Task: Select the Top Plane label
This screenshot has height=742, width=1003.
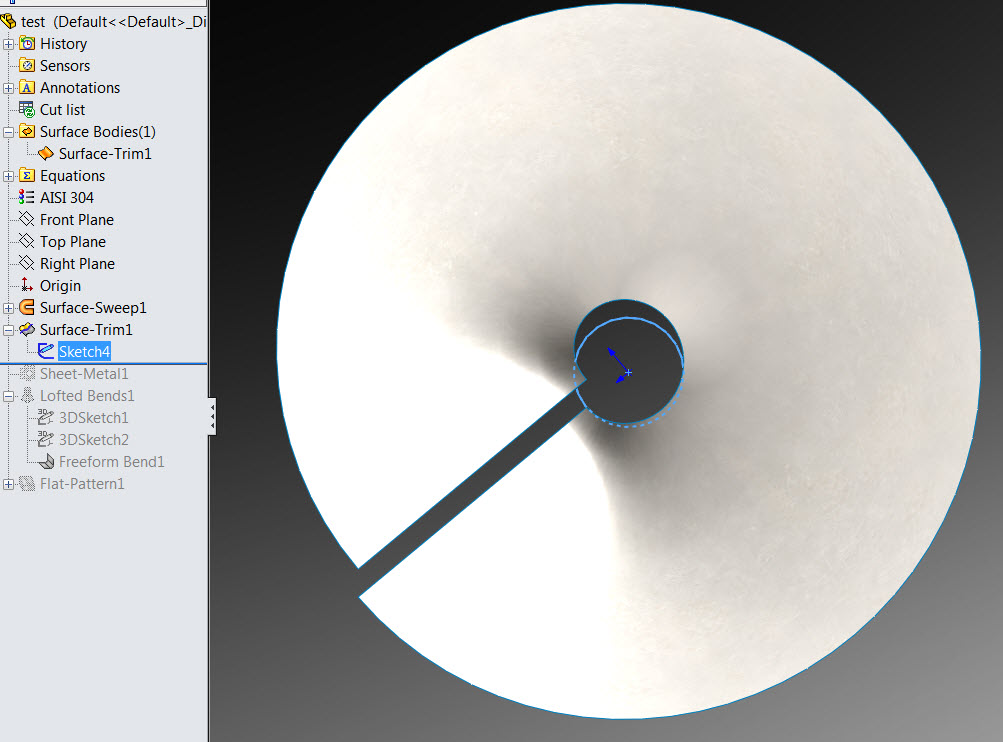Action: pos(73,241)
